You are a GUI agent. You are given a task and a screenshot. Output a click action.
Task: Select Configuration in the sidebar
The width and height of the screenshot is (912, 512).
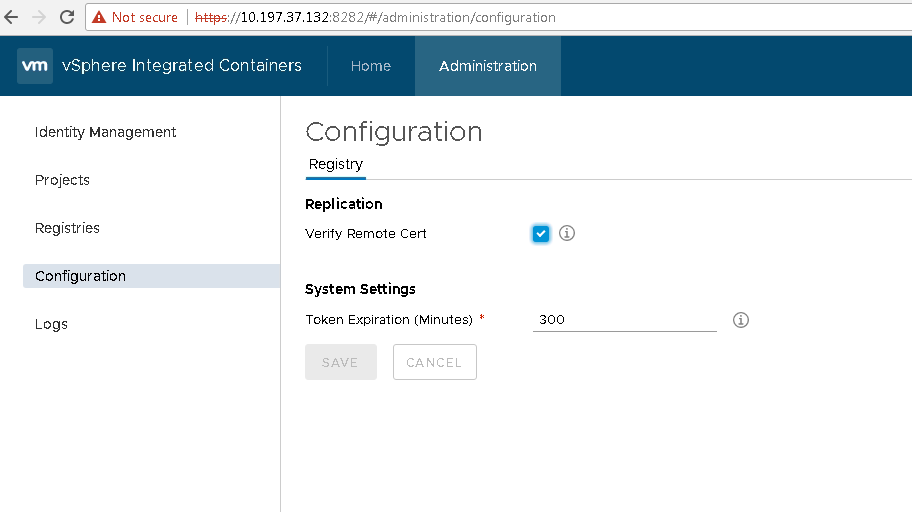(151, 276)
